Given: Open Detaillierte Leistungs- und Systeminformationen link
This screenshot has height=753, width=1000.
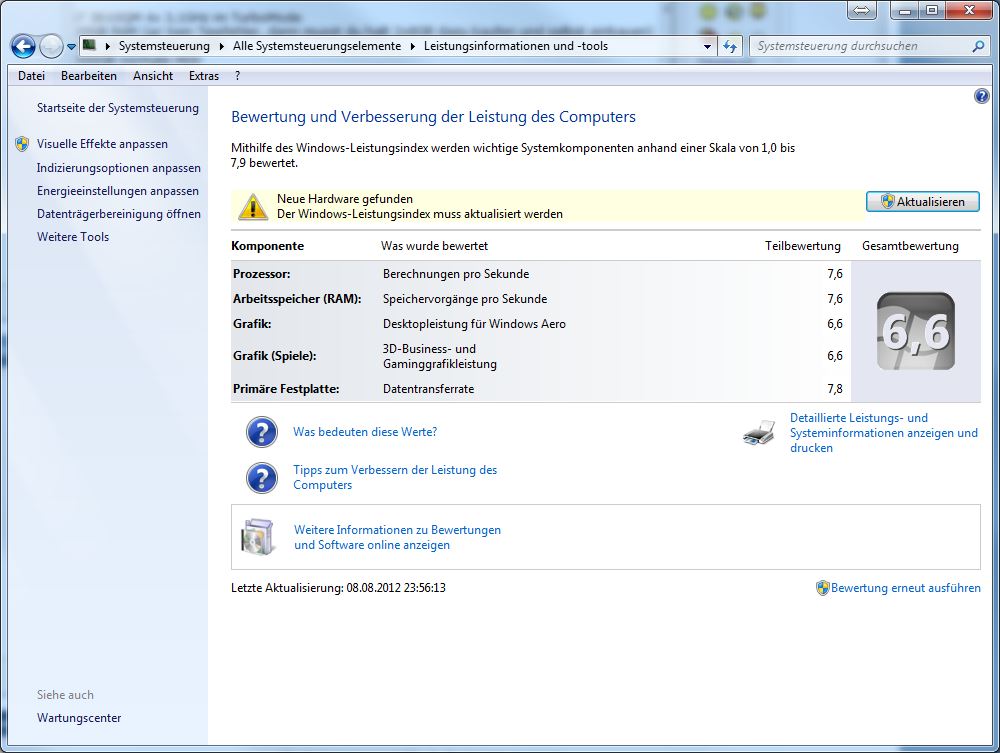Looking at the screenshot, I should [883, 433].
